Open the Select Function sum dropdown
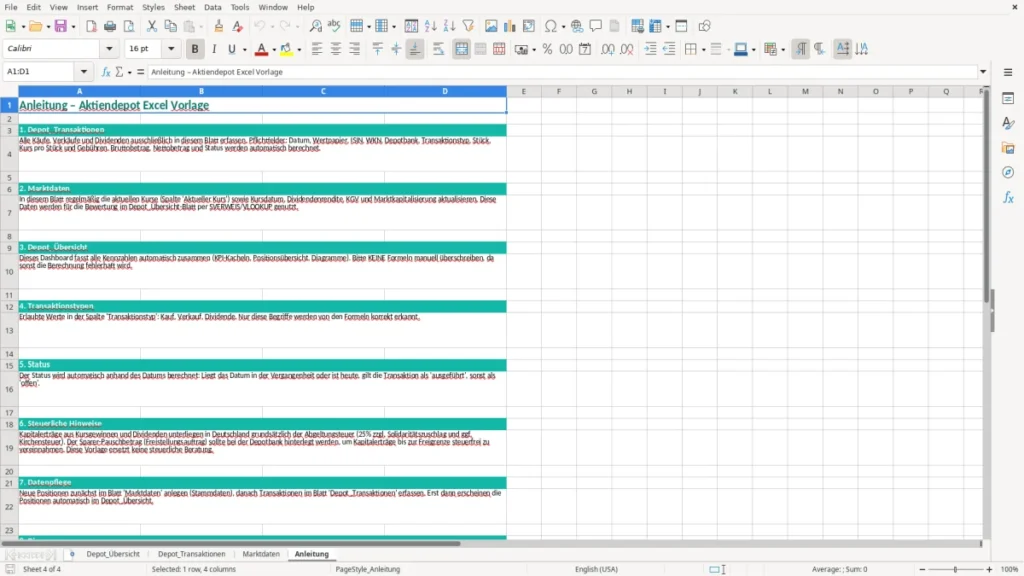1024x576 pixels. coord(129,72)
